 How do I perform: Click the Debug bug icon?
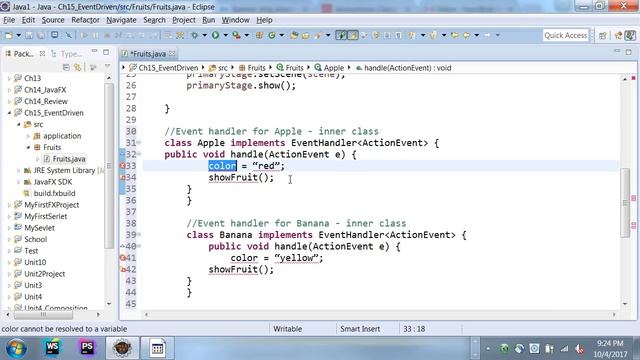(x=194, y=36)
